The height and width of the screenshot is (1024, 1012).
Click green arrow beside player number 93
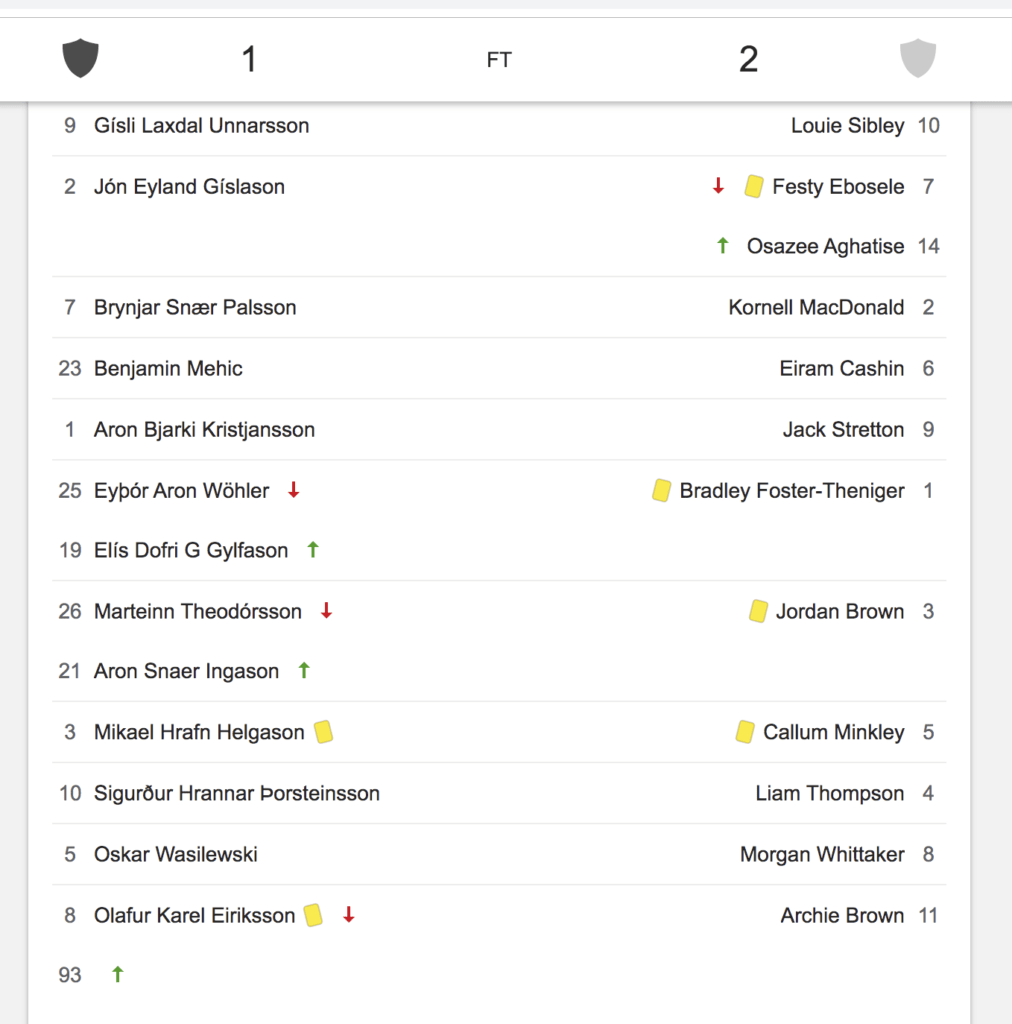[118, 974]
